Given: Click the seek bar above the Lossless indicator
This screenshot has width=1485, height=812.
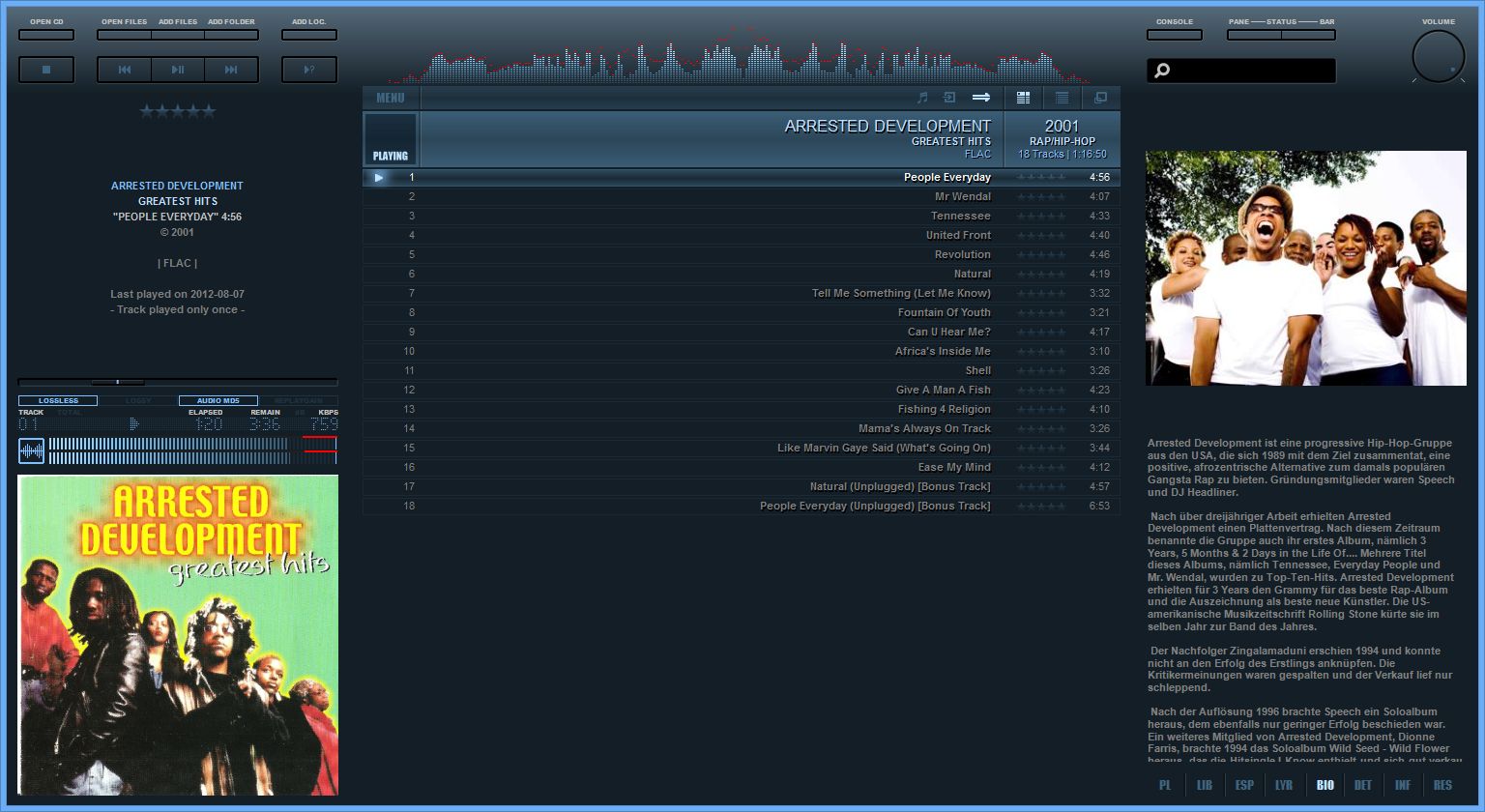Looking at the screenshot, I should click(x=178, y=382).
